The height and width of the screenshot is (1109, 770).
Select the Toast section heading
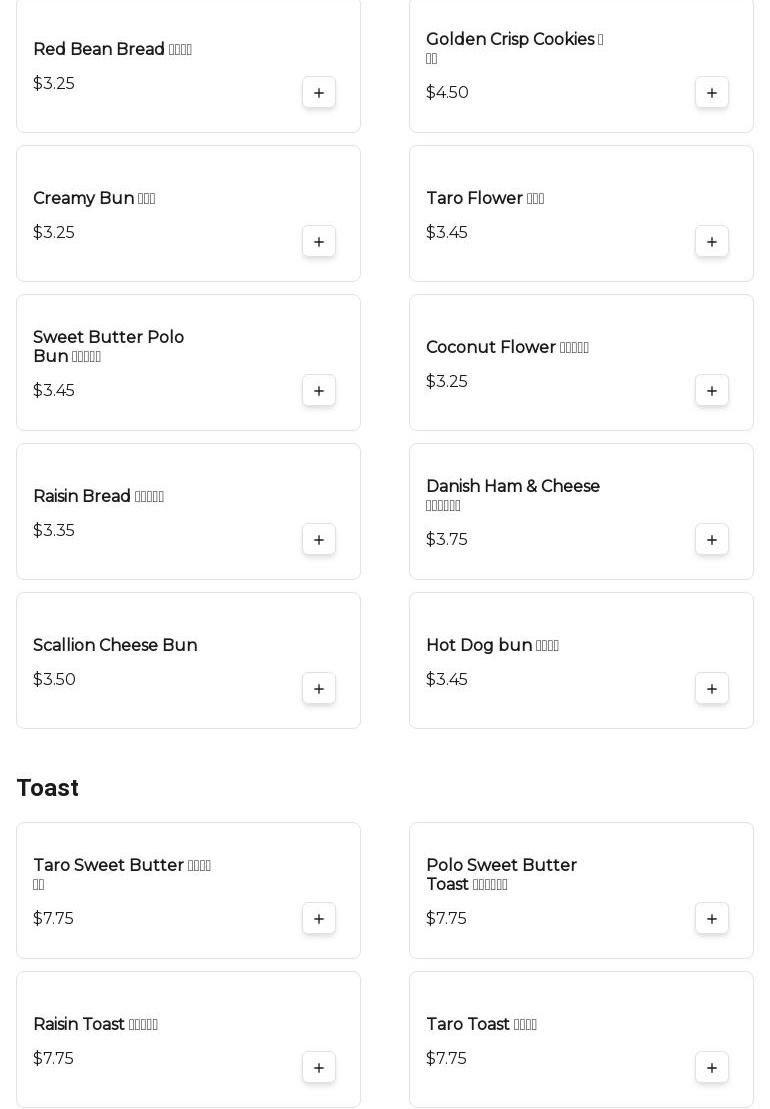click(x=48, y=788)
